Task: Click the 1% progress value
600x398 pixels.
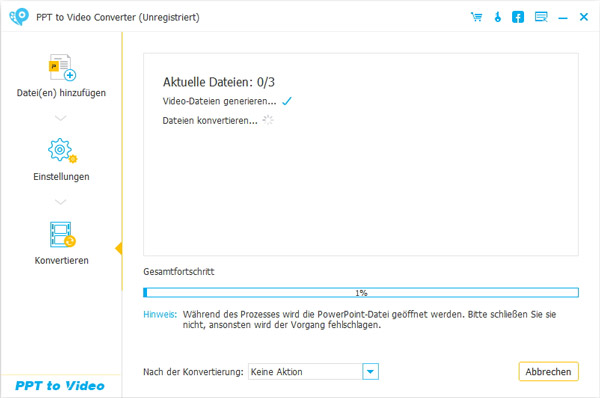Action: tap(362, 293)
